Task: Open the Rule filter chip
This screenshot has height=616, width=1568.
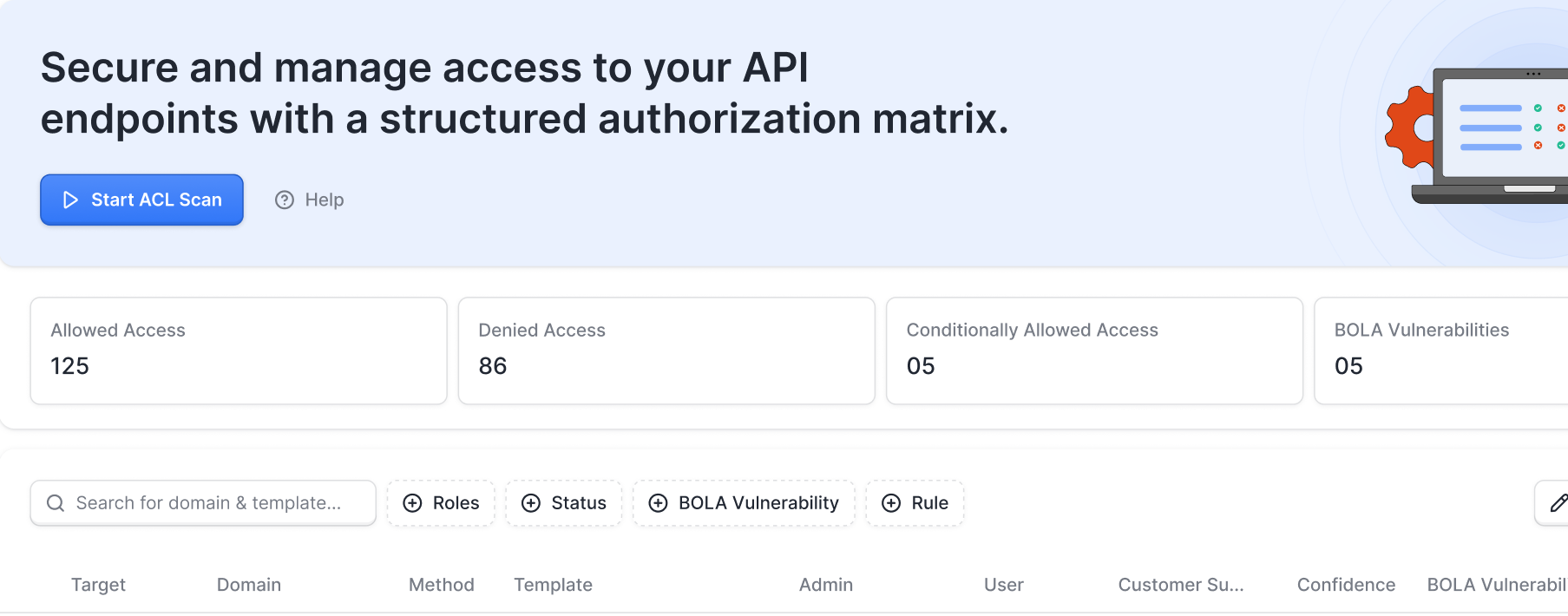Action: pyautogui.click(x=915, y=502)
